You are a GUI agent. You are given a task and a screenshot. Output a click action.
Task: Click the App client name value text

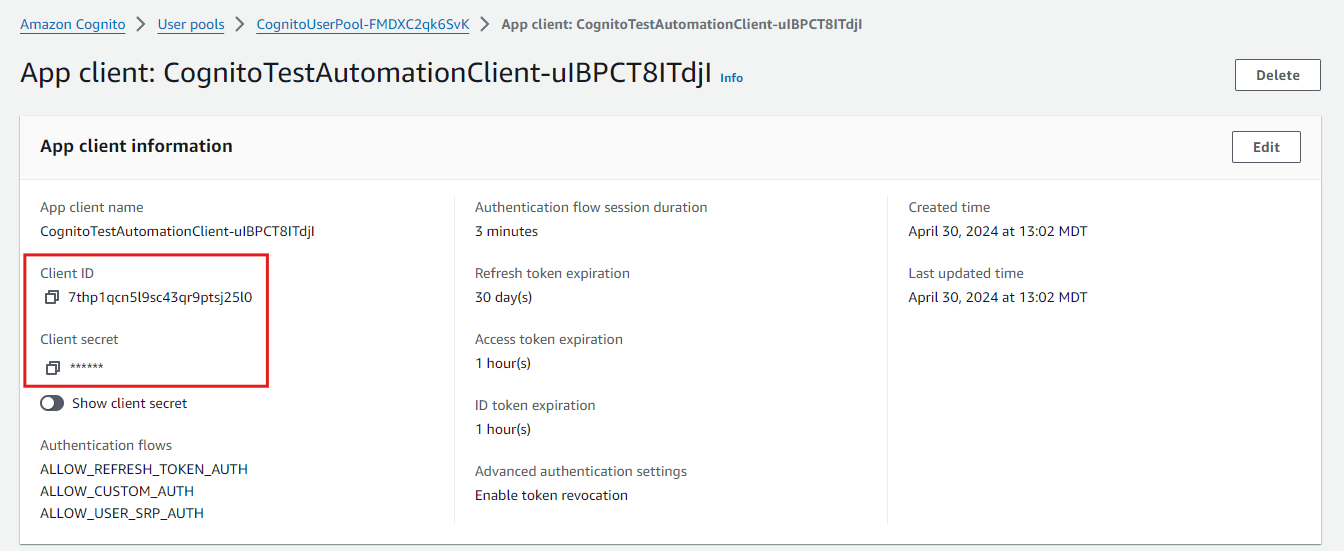(178, 231)
